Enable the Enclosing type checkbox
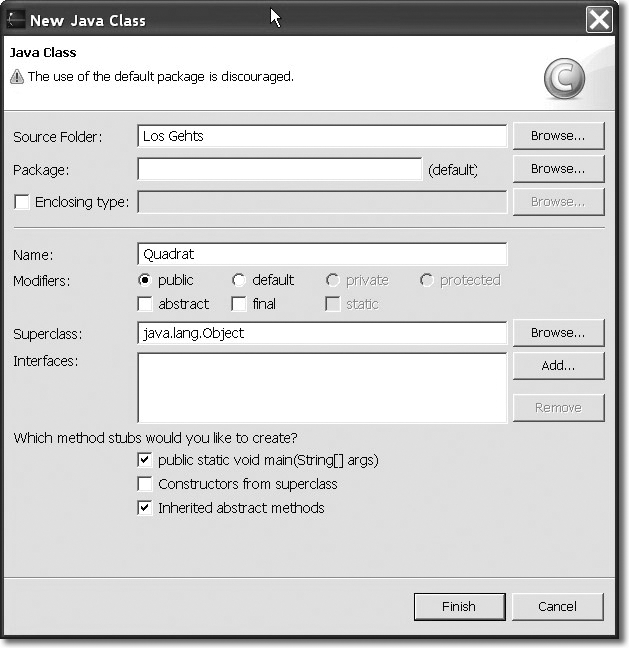Viewport: 630px width, 649px height. click(x=22, y=202)
